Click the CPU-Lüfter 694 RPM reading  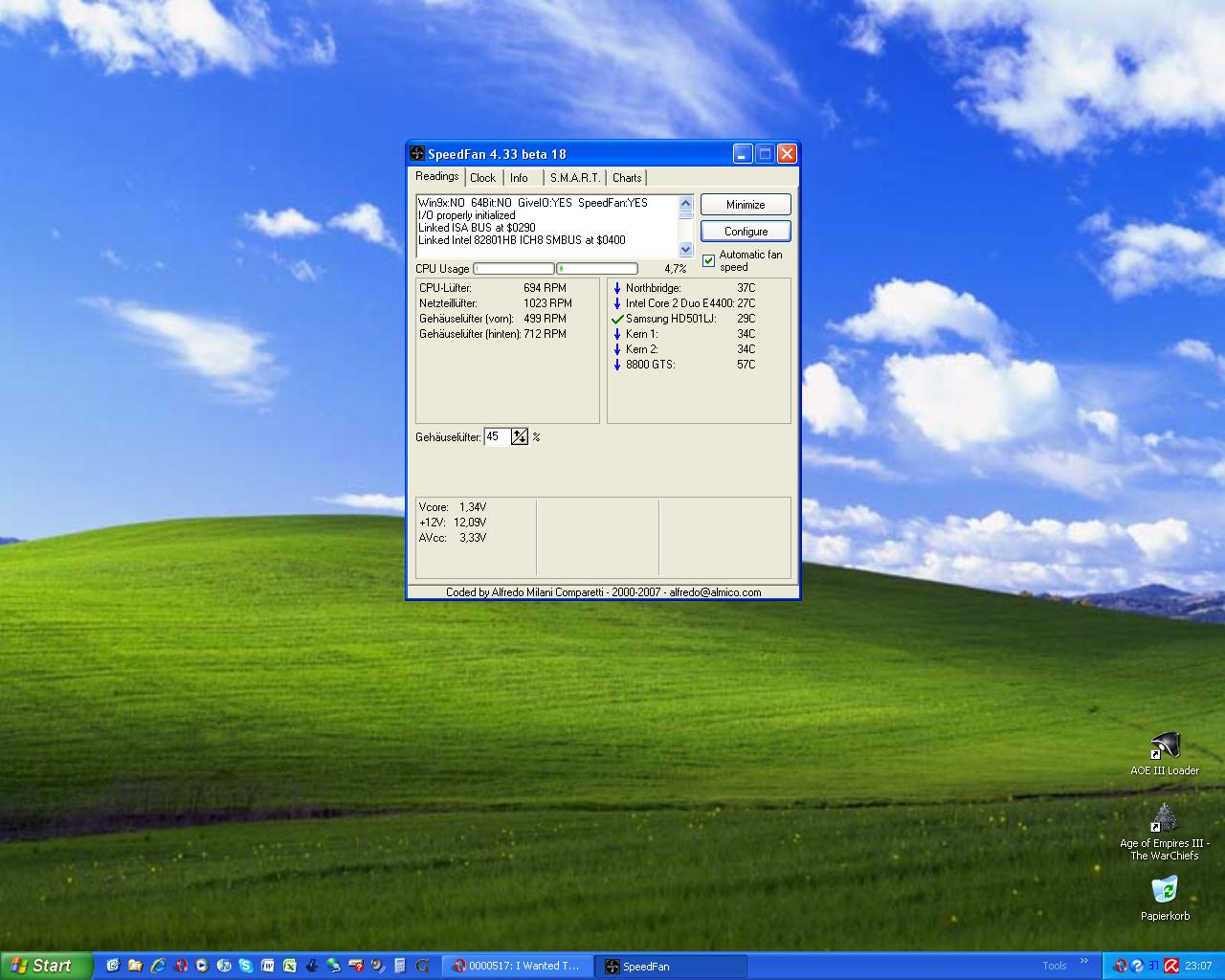pyautogui.click(x=493, y=288)
